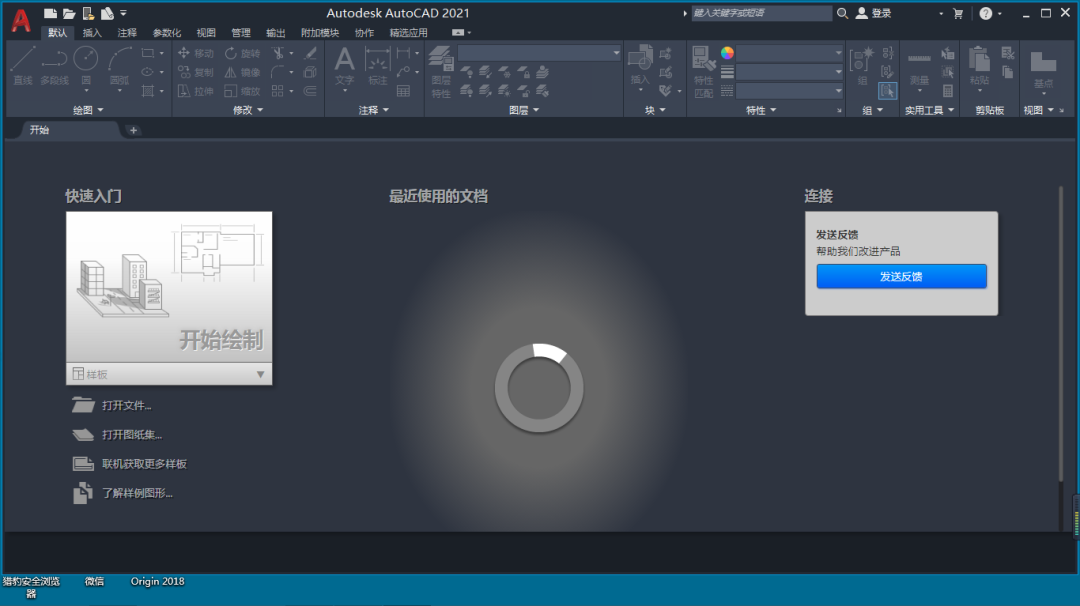Select the Arc (圆弧) tool

120,67
